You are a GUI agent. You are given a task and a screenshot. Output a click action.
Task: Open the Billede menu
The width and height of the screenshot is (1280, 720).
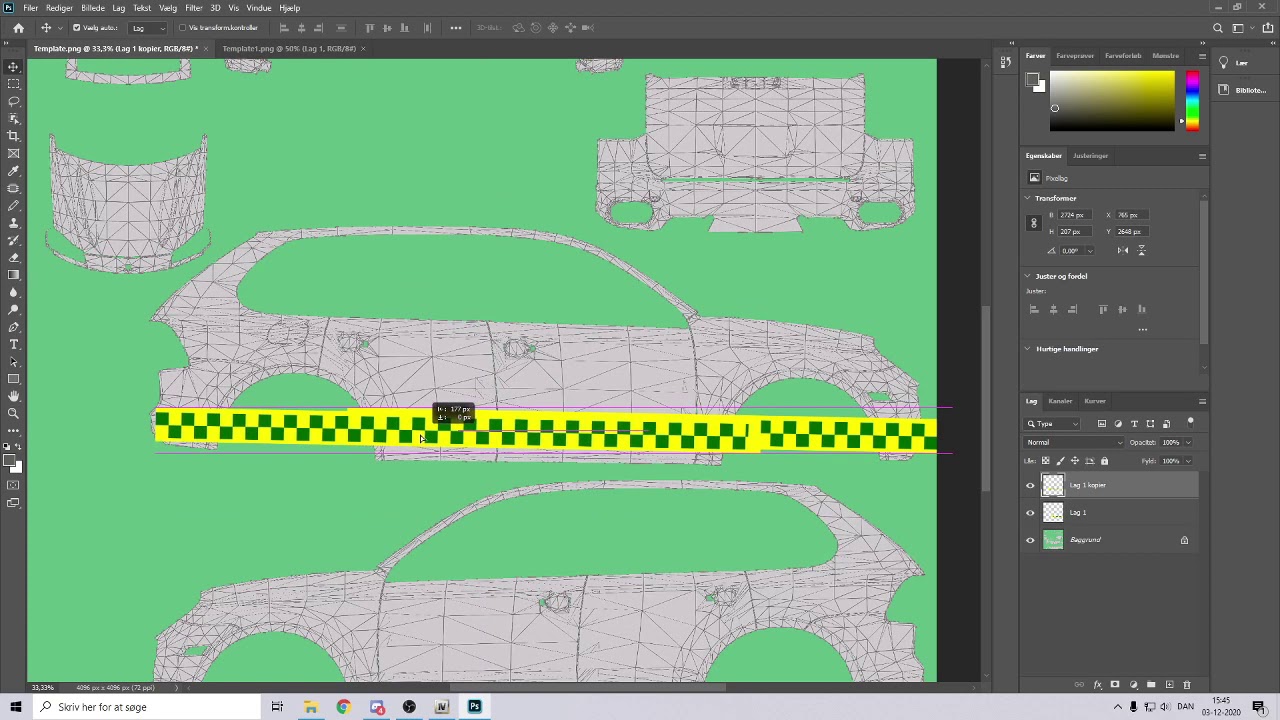click(93, 8)
